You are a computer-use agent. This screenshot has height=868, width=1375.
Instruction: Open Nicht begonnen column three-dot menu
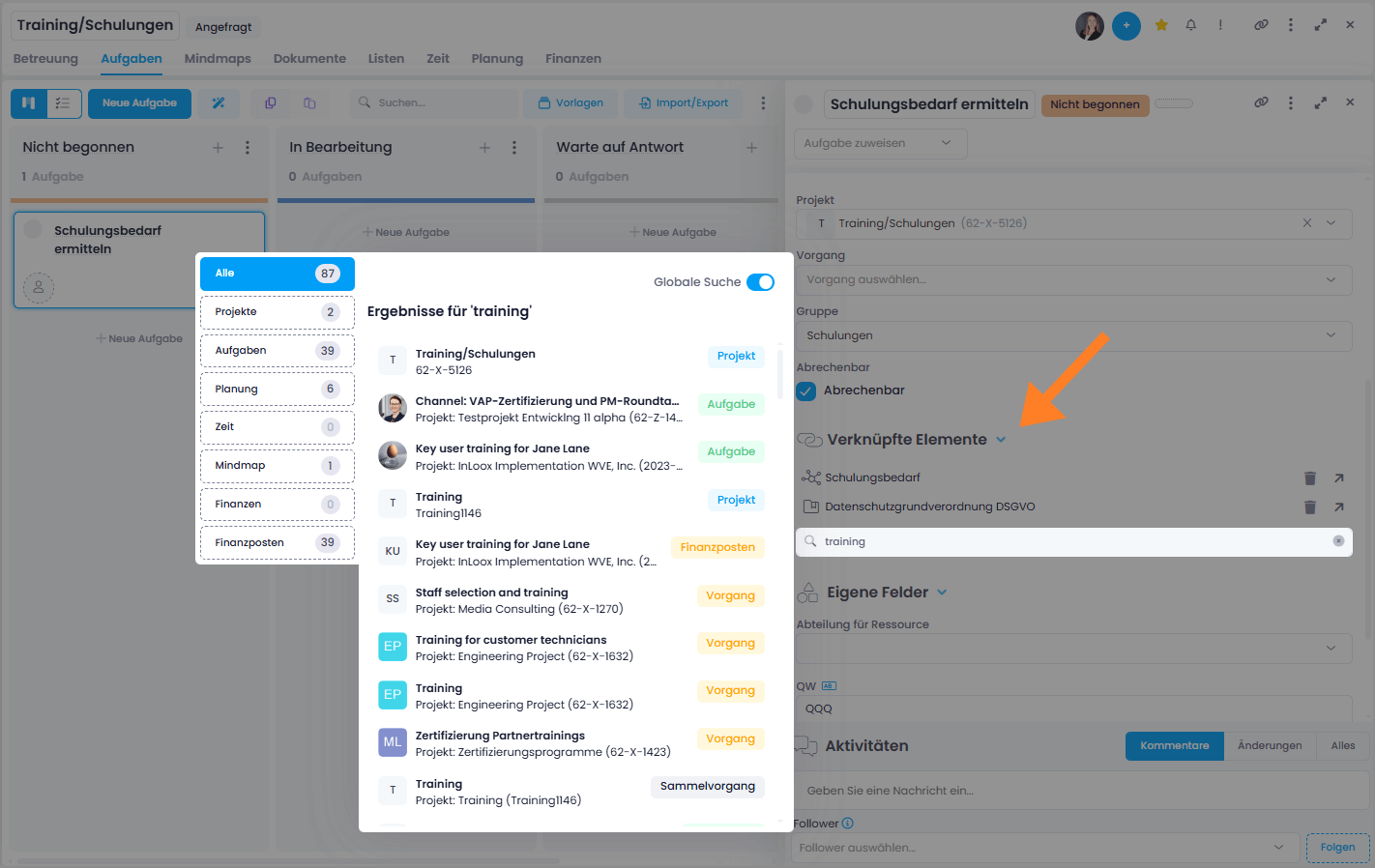[x=248, y=148]
